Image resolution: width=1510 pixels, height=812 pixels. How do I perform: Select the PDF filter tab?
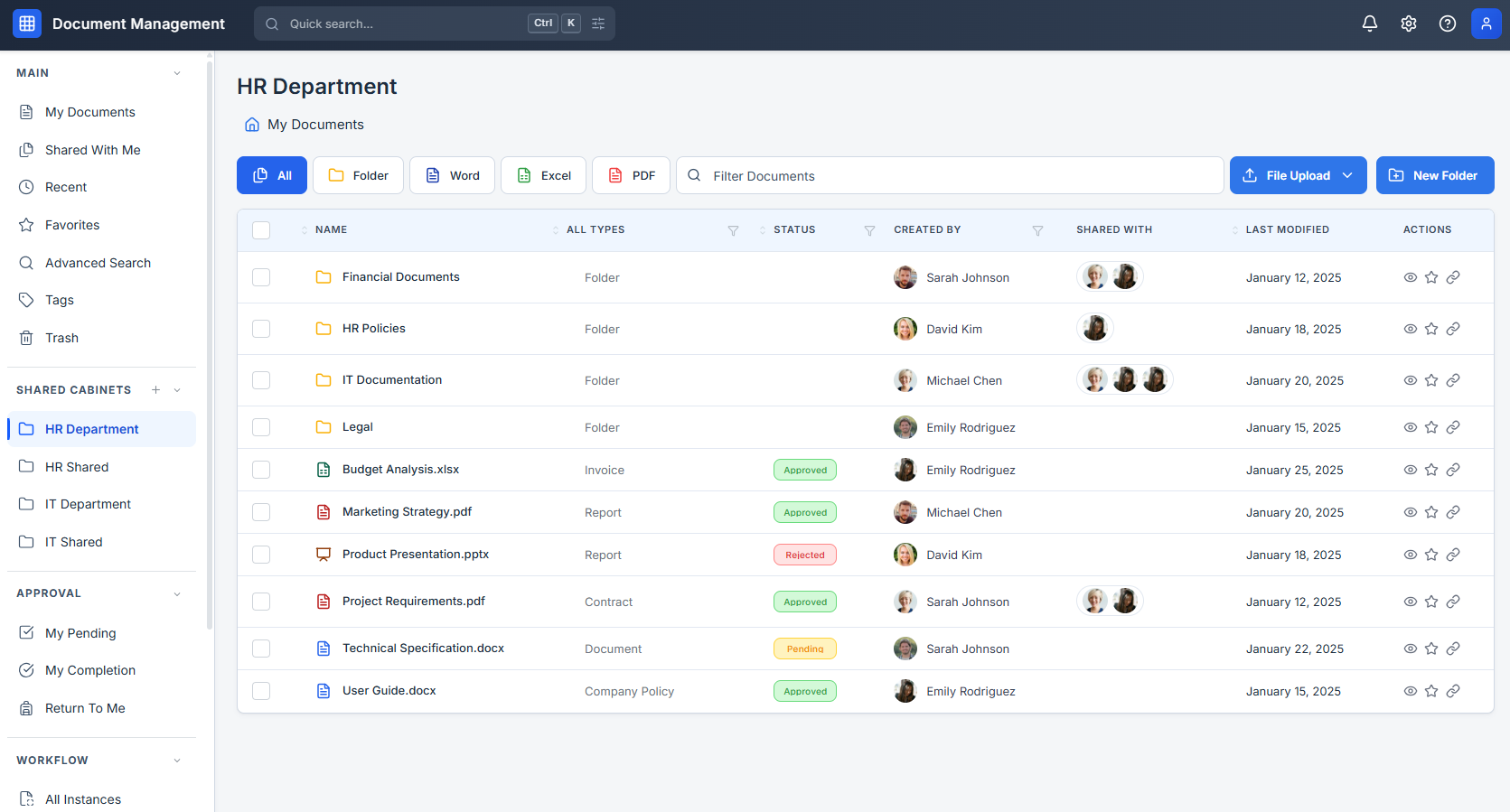[631, 175]
